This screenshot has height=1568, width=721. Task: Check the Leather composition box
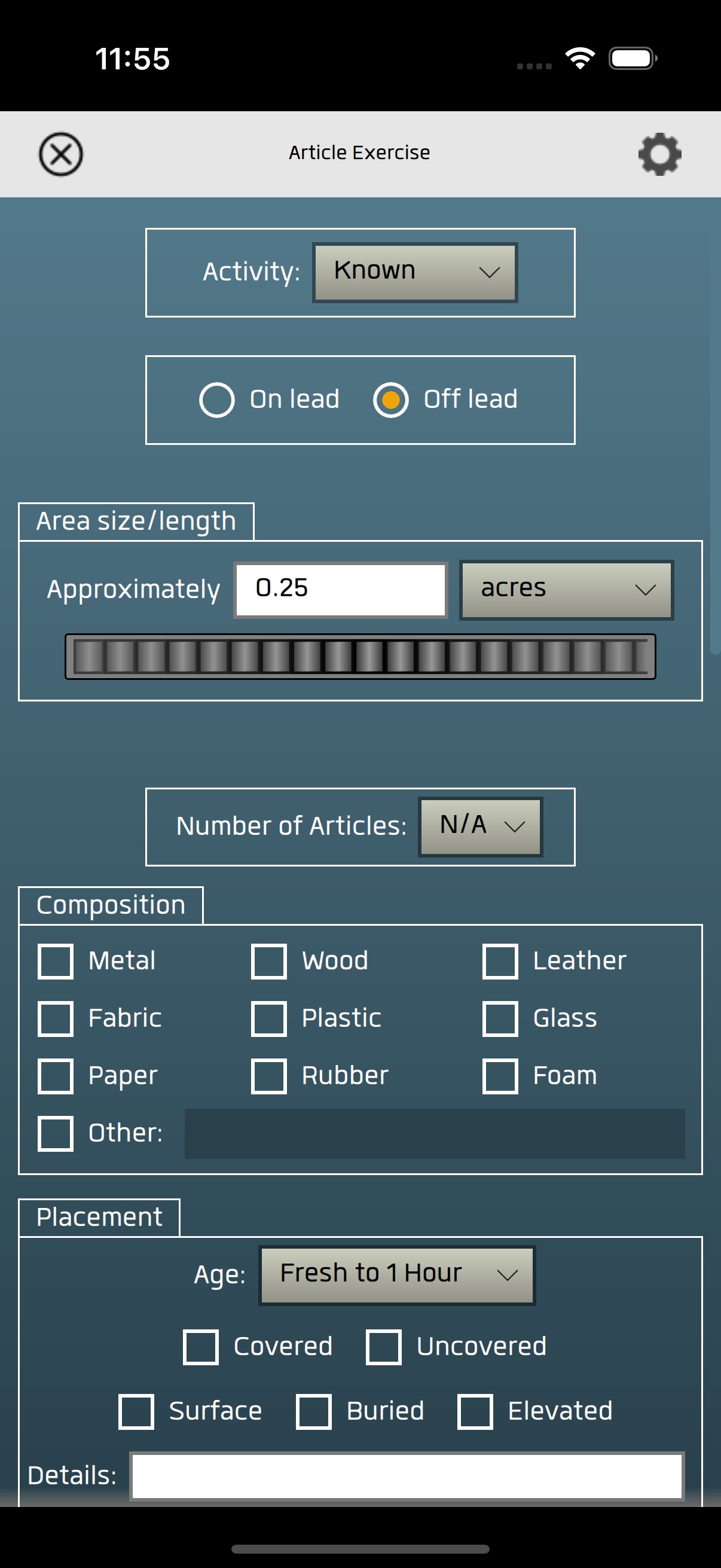click(x=500, y=961)
